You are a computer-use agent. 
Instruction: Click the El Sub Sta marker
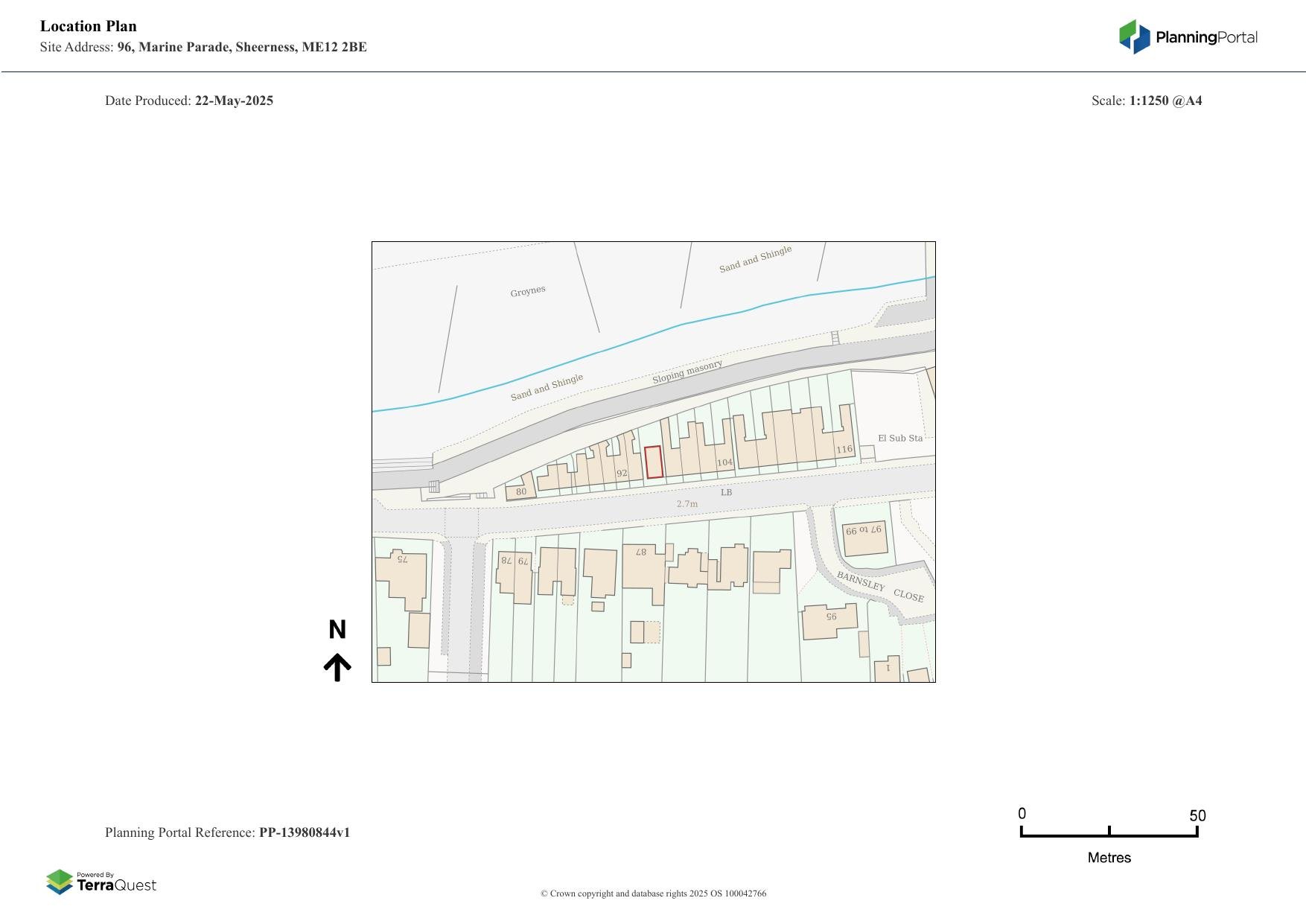click(901, 437)
